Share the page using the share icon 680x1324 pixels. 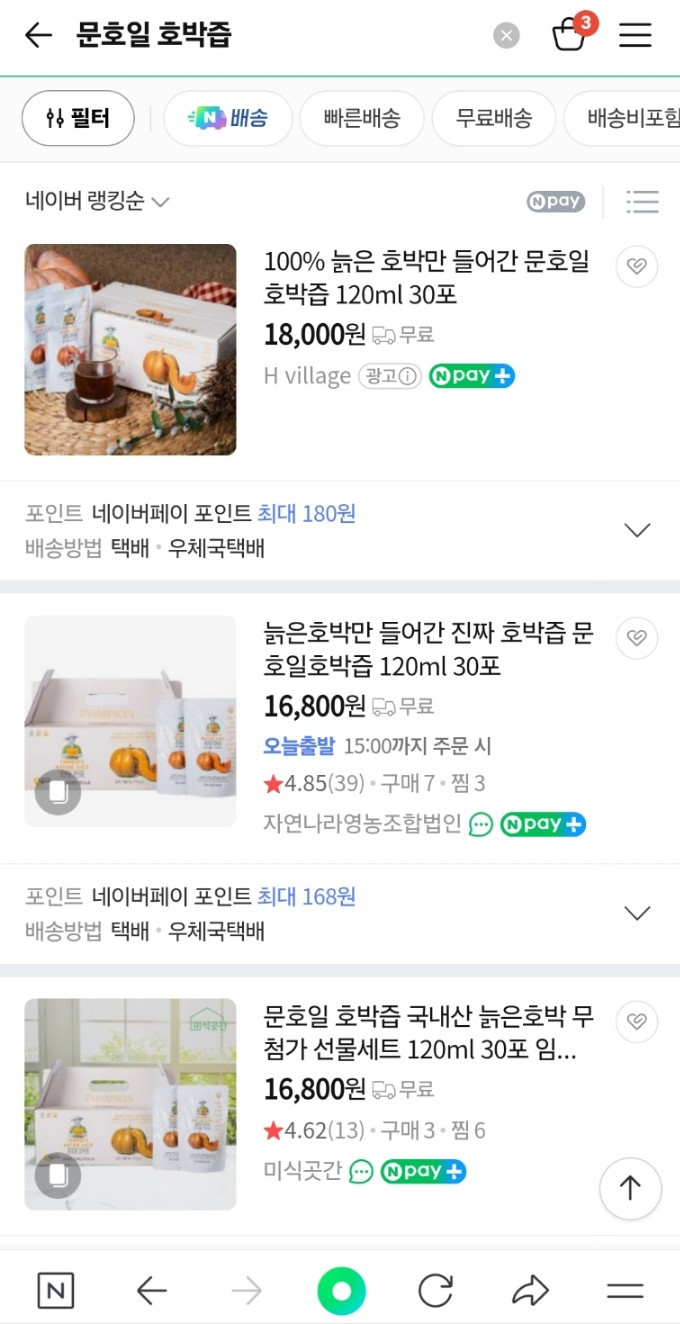(531, 1291)
